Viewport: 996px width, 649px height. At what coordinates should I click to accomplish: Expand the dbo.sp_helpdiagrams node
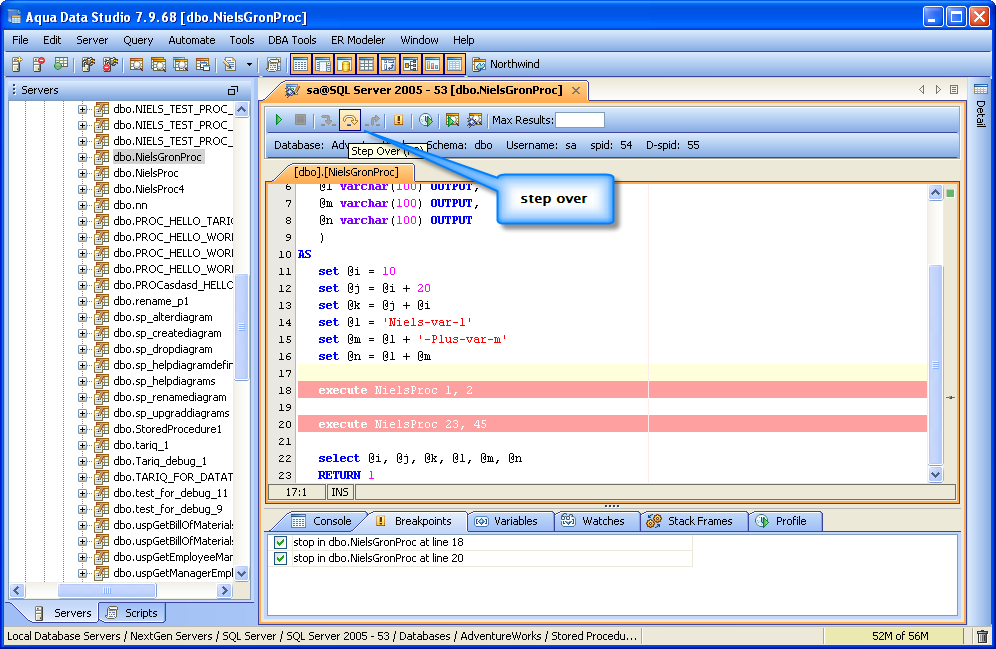(84, 381)
